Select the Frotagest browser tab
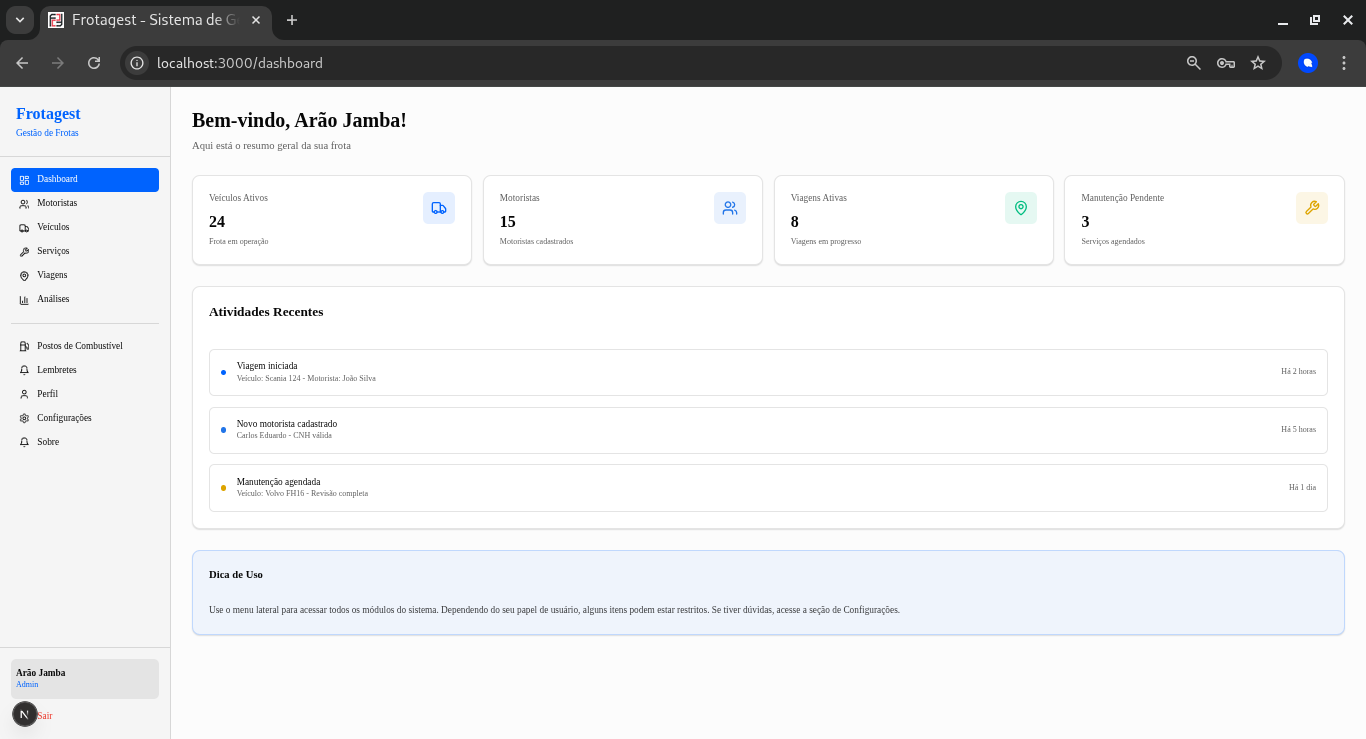The height and width of the screenshot is (739, 1366). click(156, 20)
